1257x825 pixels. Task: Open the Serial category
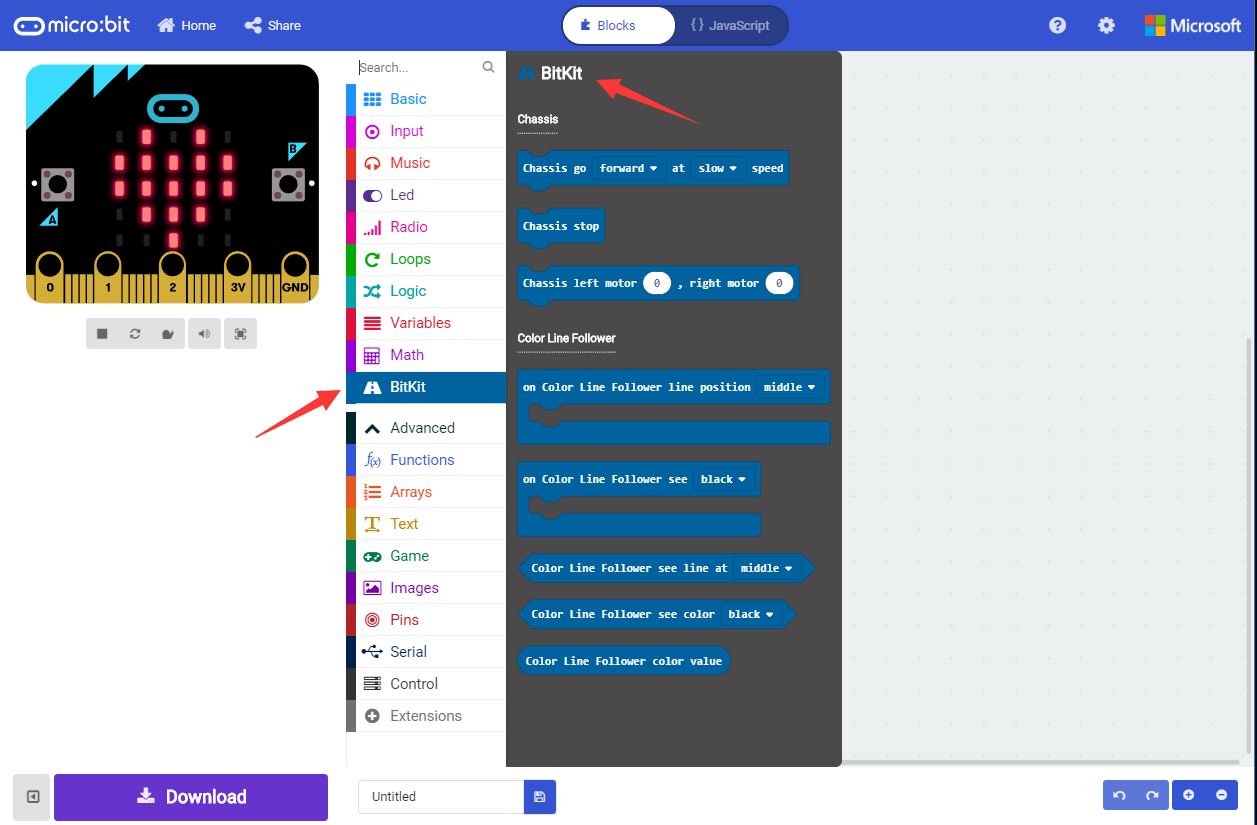click(x=426, y=652)
